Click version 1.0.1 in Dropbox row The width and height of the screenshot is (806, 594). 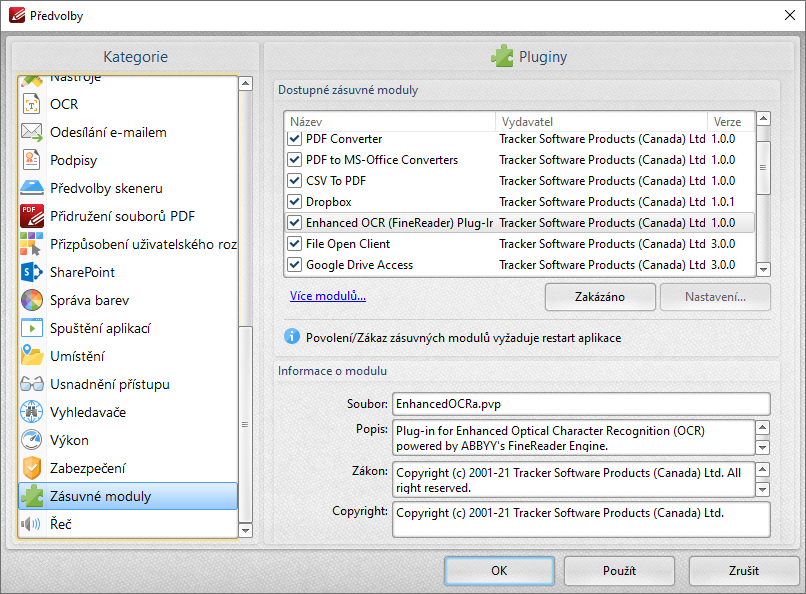(x=723, y=202)
